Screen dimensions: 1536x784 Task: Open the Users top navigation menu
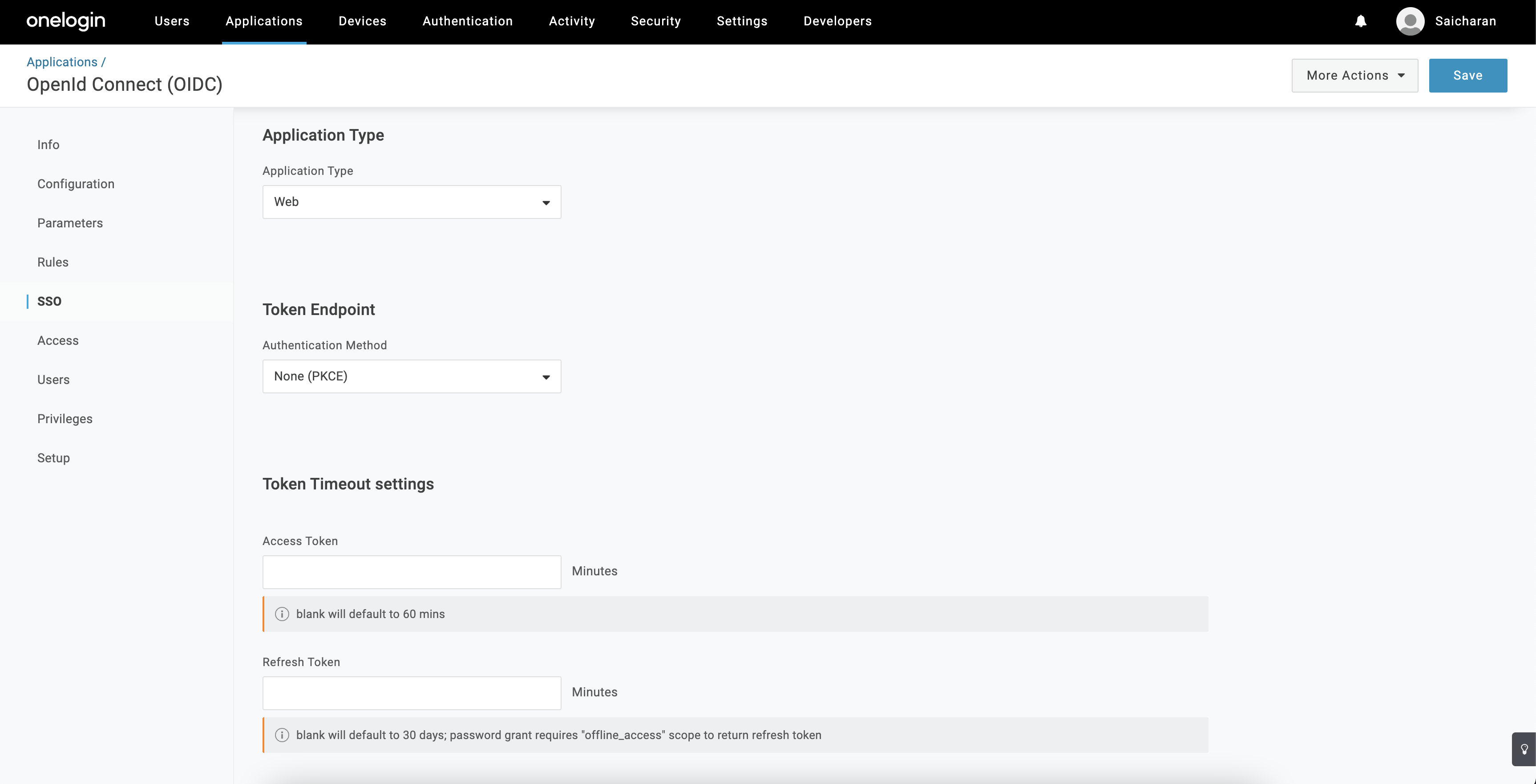(172, 21)
